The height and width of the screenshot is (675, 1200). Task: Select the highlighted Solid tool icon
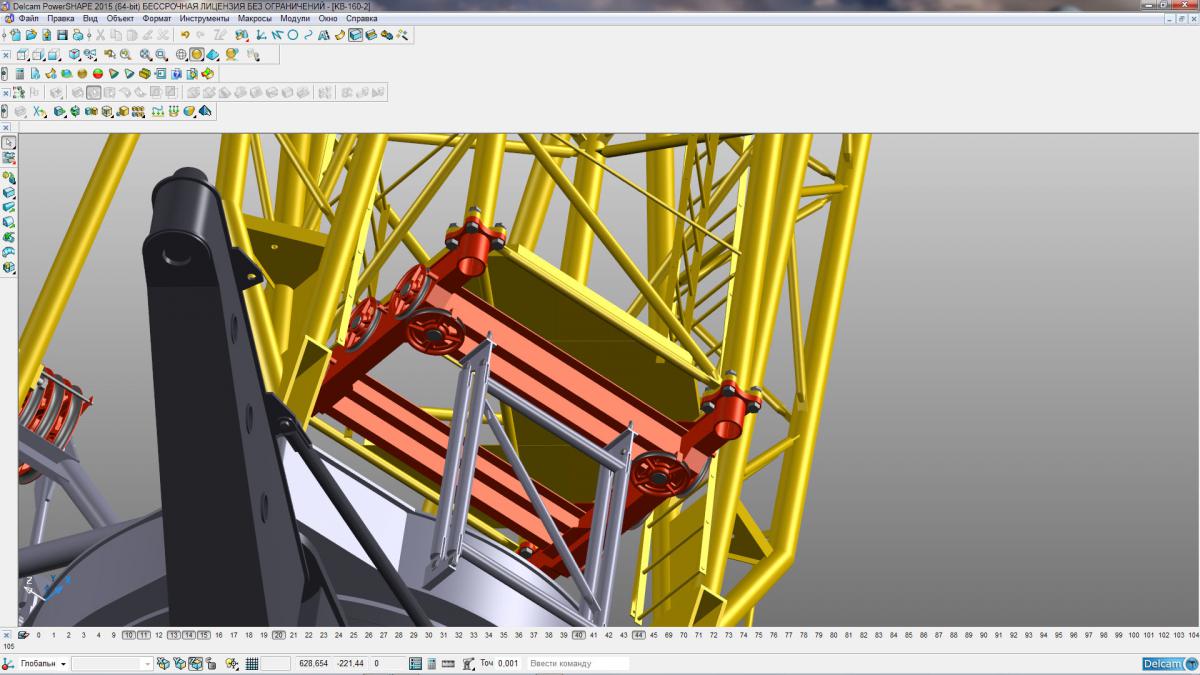pyautogui.click(x=355, y=35)
